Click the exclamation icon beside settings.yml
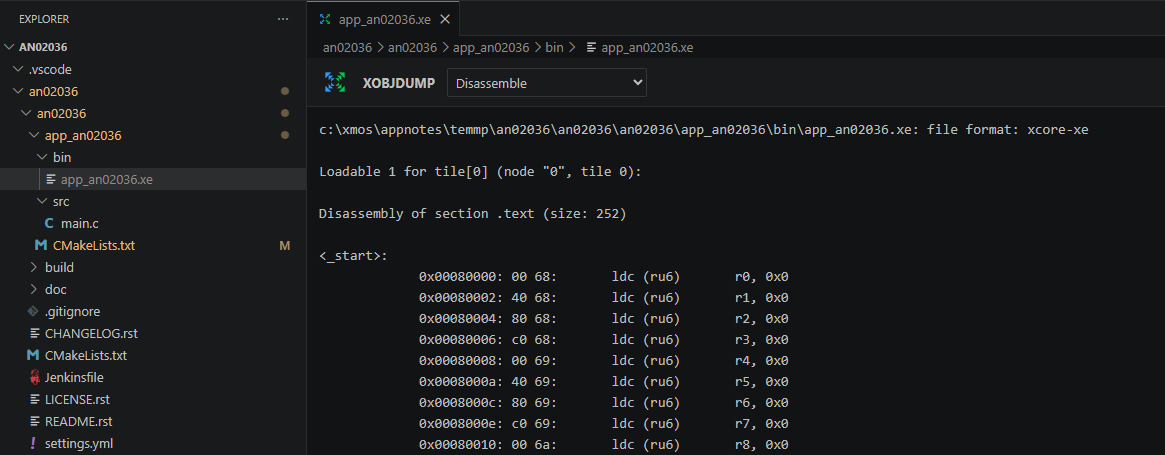The width and height of the screenshot is (1165, 455). (x=33, y=444)
